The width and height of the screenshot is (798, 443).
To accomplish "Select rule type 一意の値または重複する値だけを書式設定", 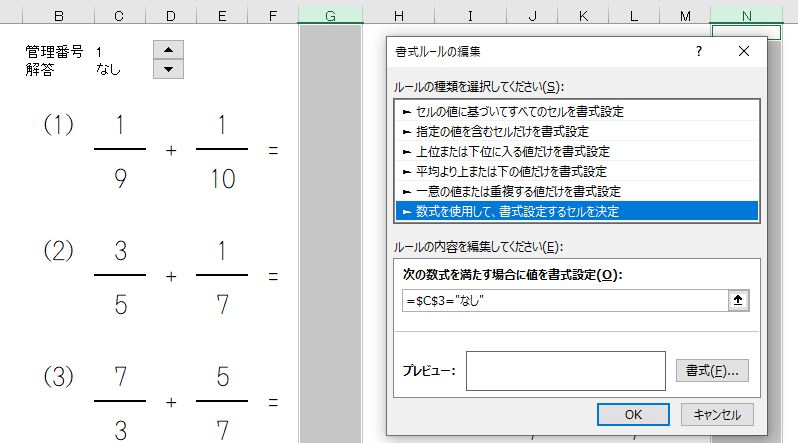I will tap(577, 191).
